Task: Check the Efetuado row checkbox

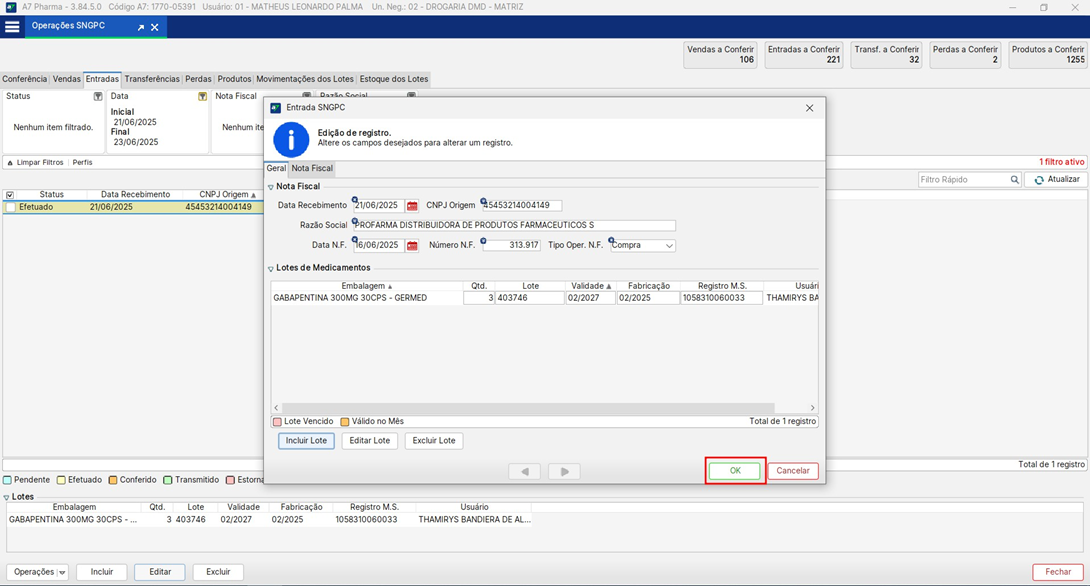Action: pos(10,208)
